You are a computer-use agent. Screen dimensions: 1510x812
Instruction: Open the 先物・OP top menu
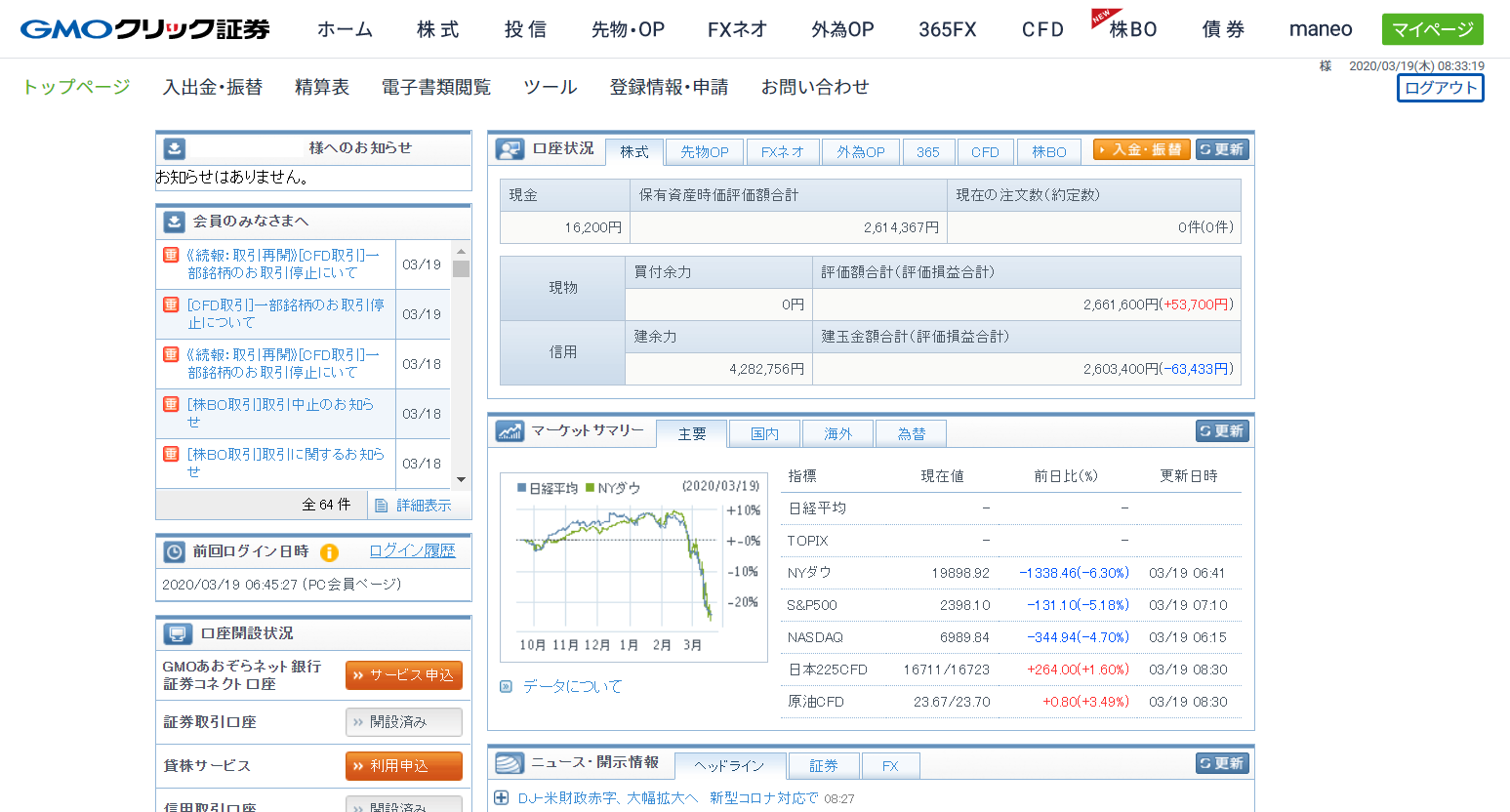[628, 29]
